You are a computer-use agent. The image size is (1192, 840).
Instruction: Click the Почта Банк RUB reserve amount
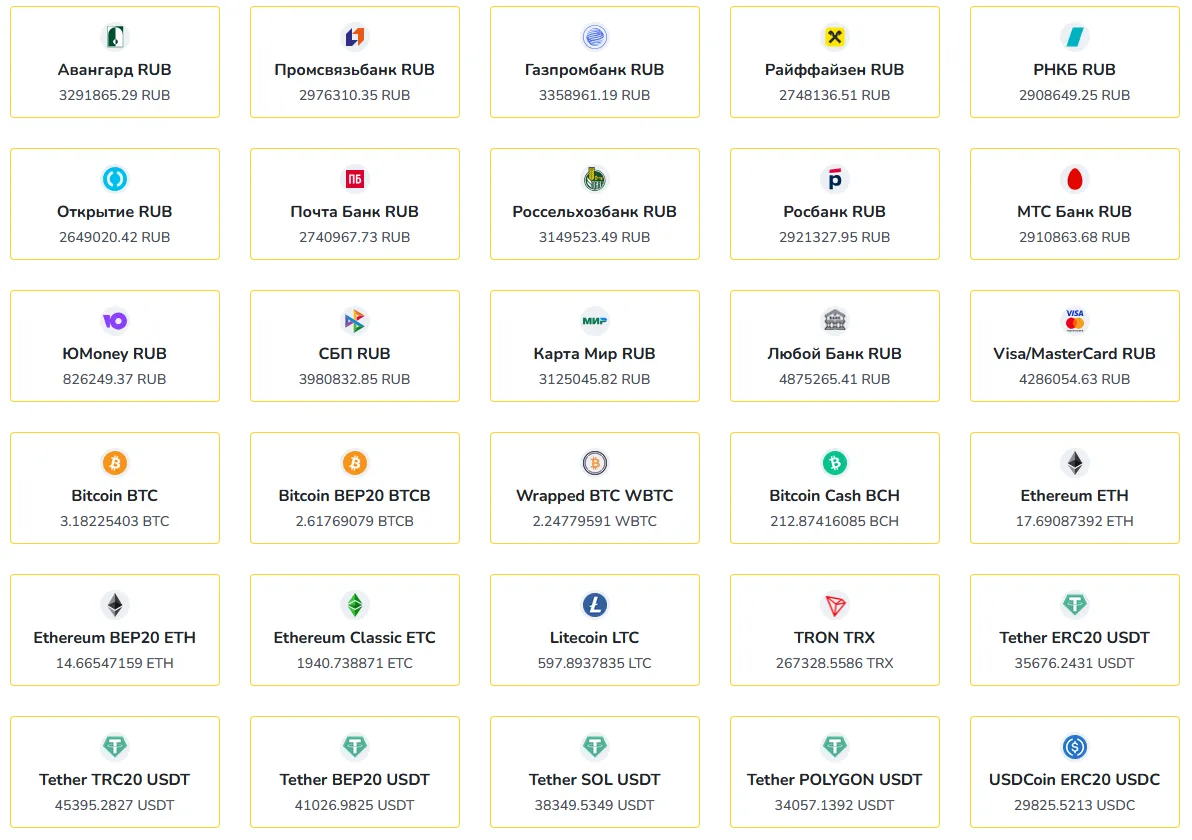click(x=354, y=237)
